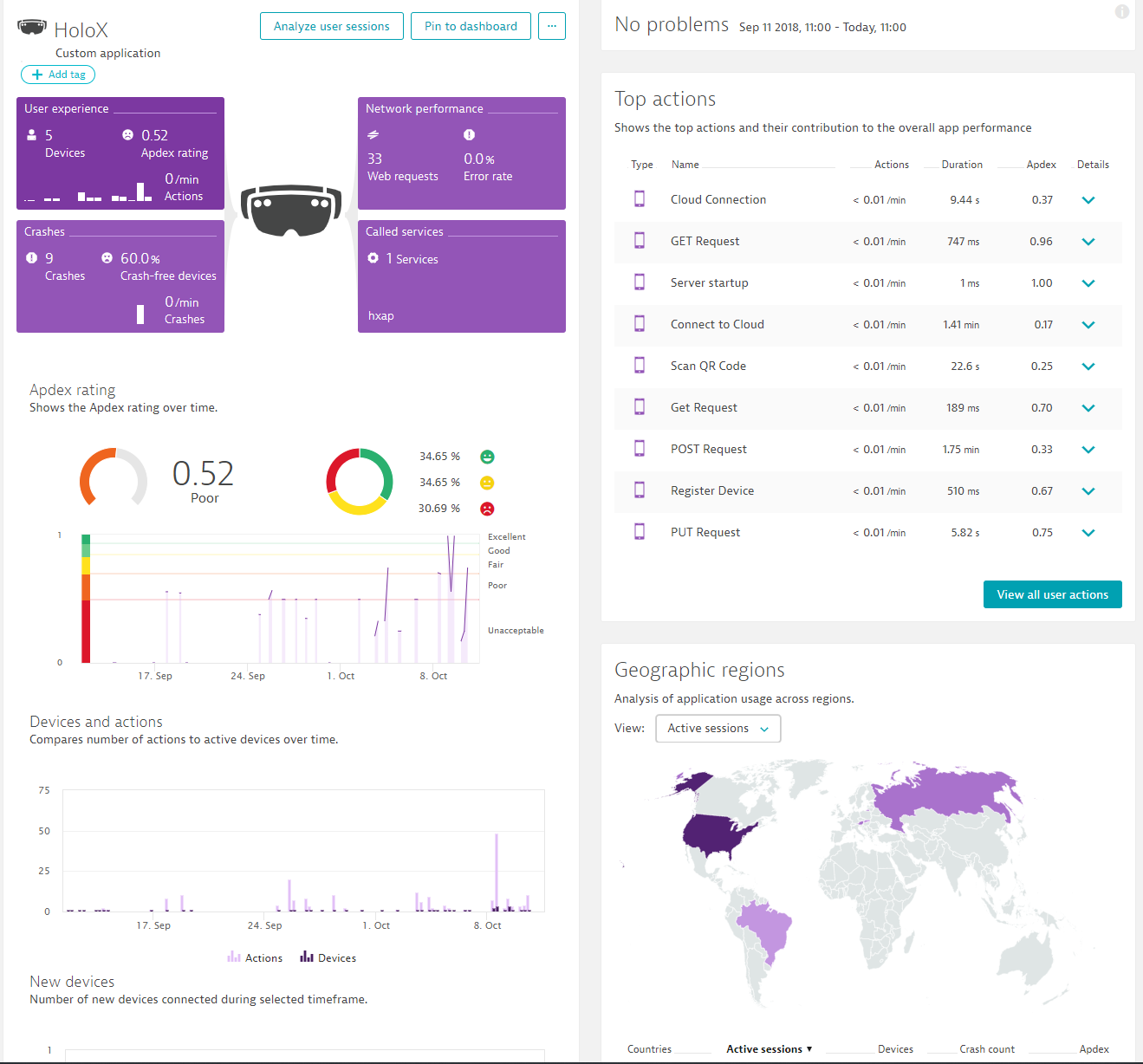Image resolution: width=1143 pixels, height=1064 pixels.
Task: Open the Active sessions view dropdown in Geographic regions
Action: click(718, 728)
